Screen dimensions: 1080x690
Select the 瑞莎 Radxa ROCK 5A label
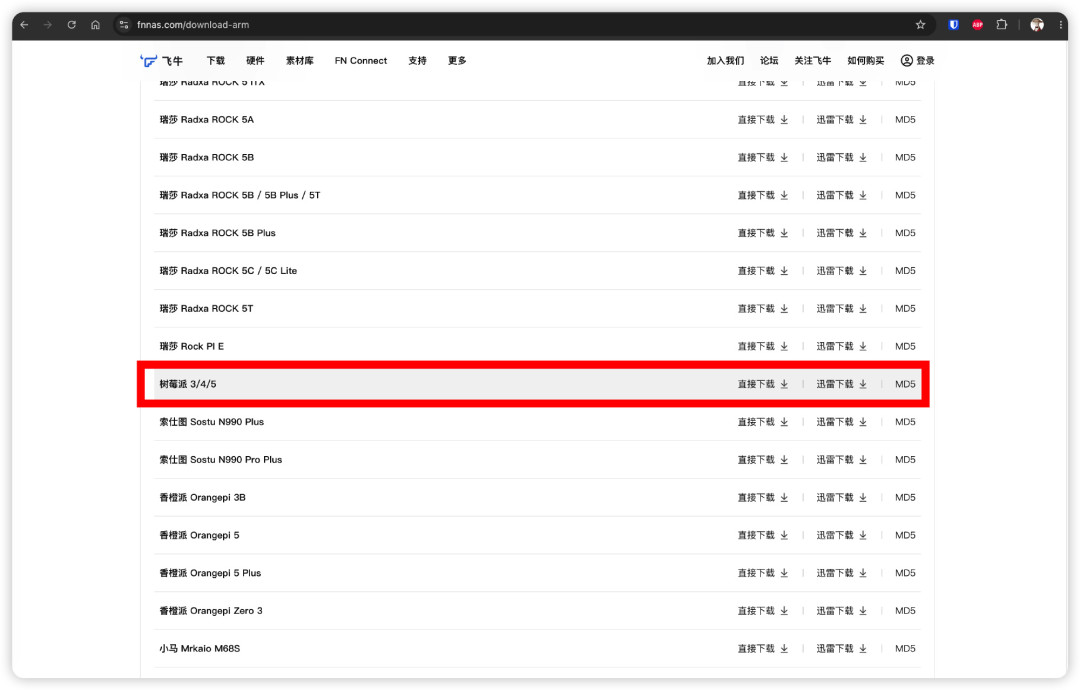[x=207, y=120]
